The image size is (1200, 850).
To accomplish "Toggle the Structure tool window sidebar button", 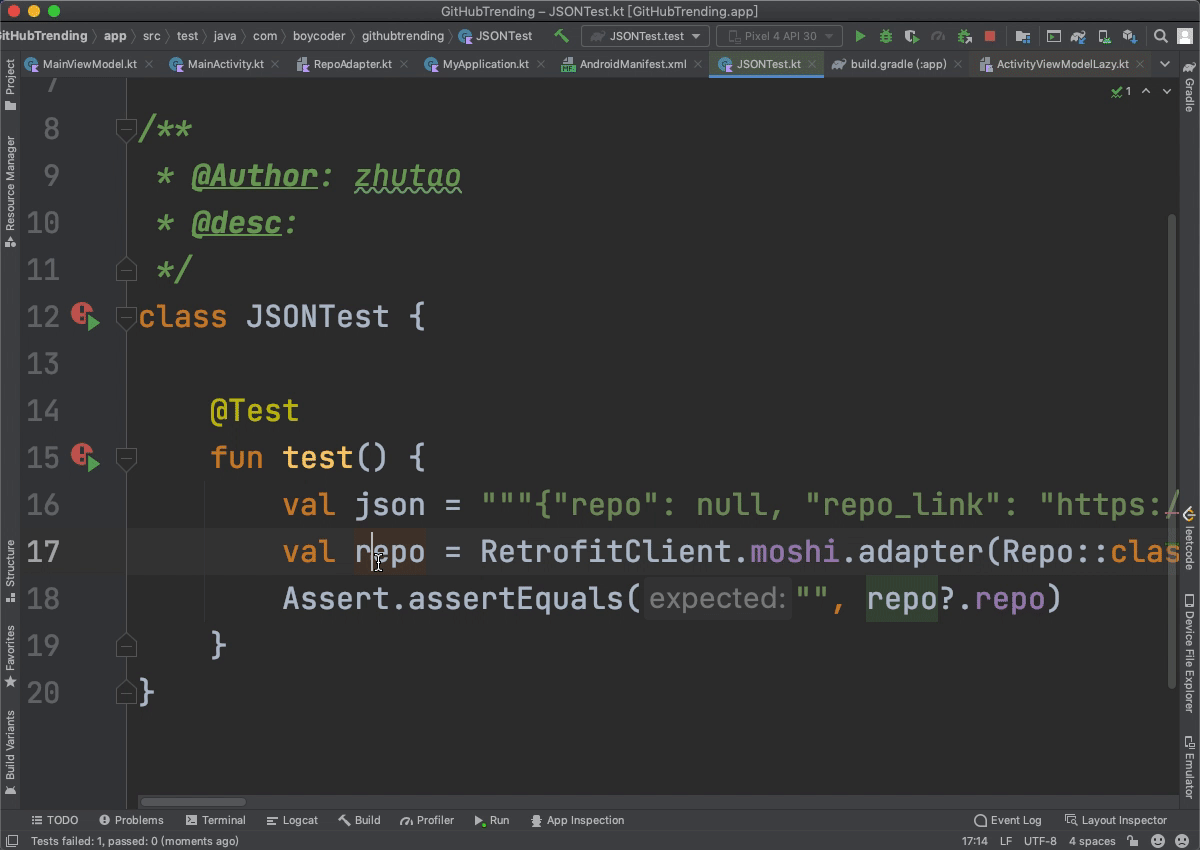I will (x=11, y=569).
